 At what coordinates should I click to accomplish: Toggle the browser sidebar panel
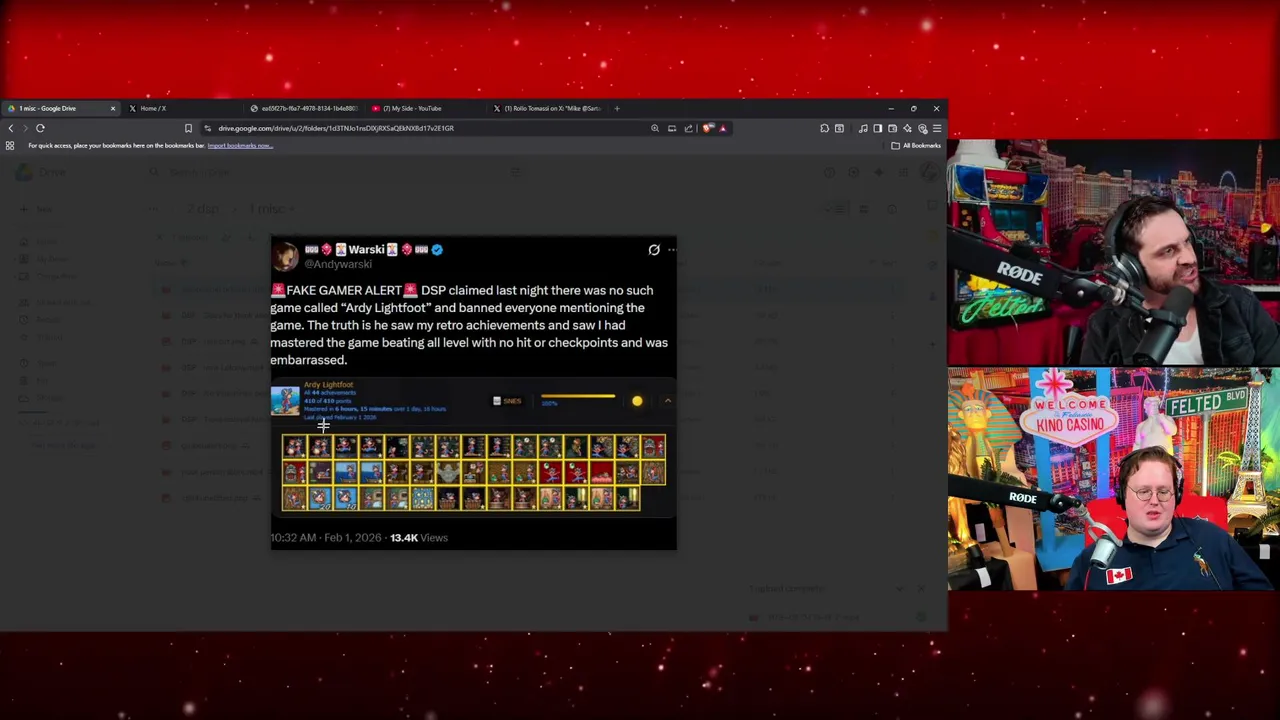(877, 128)
